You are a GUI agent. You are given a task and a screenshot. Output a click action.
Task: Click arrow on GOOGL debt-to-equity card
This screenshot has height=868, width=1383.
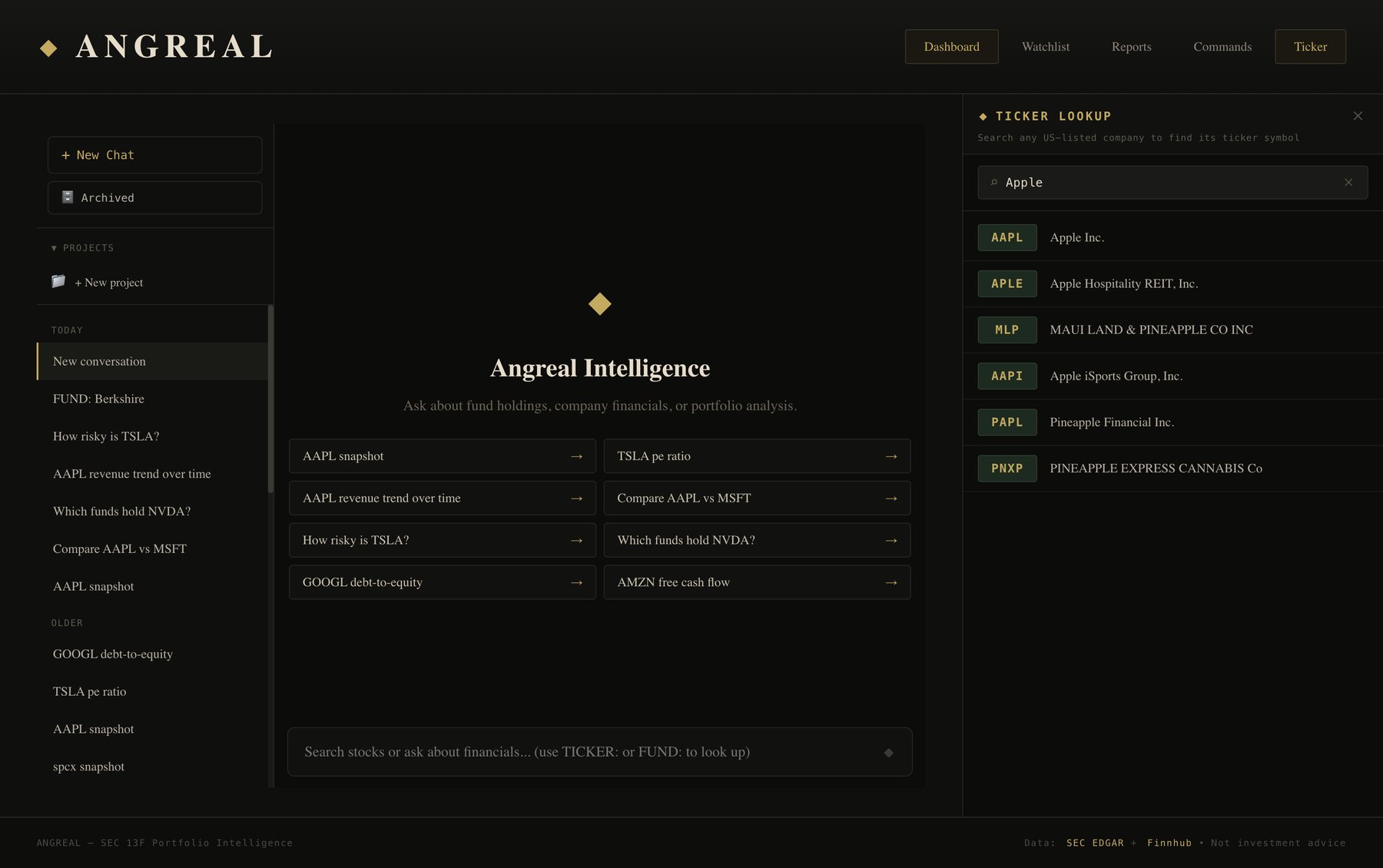tap(576, 583)
